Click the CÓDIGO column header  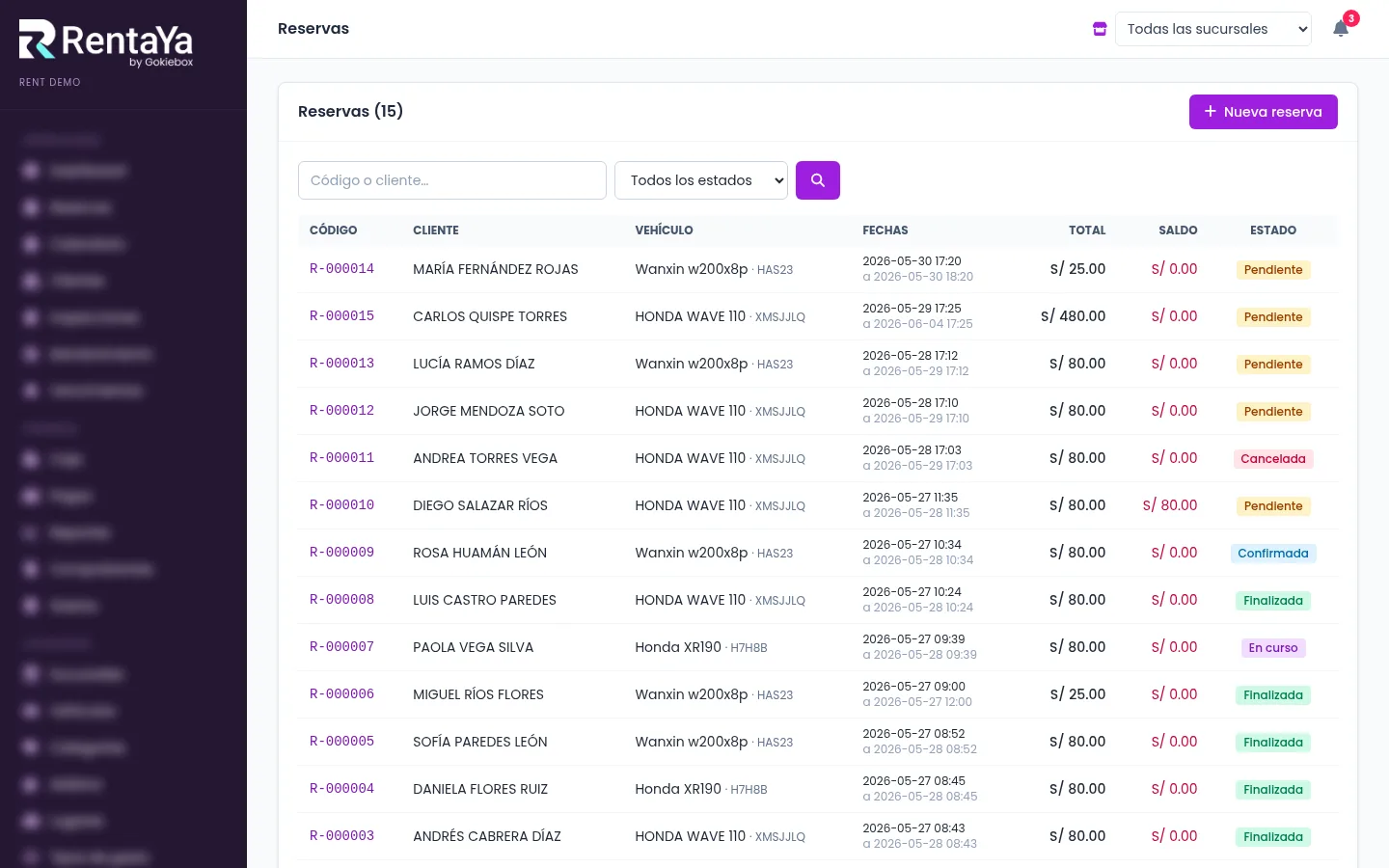tap(333, 231)
